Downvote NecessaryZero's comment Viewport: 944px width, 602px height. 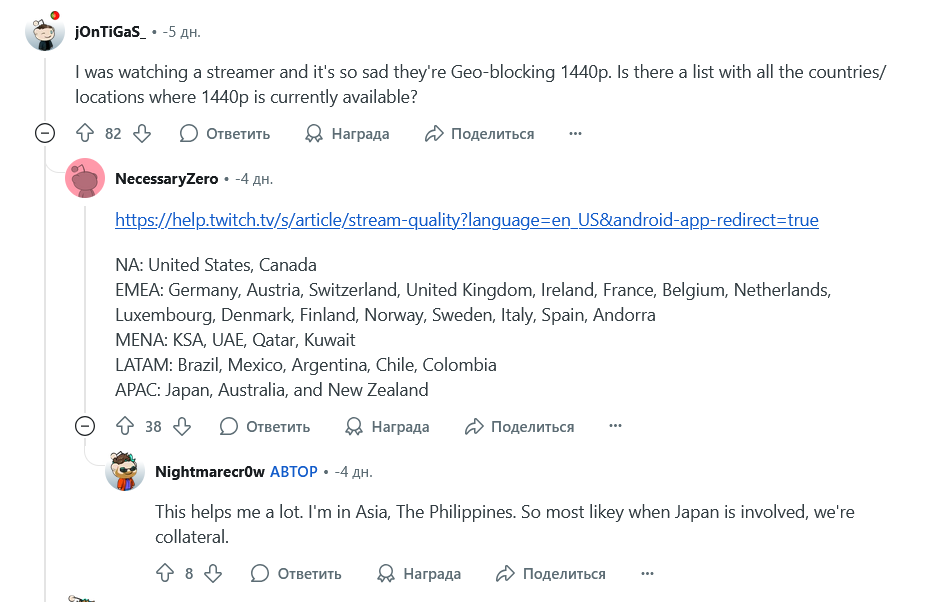click(x=182, y=426)
